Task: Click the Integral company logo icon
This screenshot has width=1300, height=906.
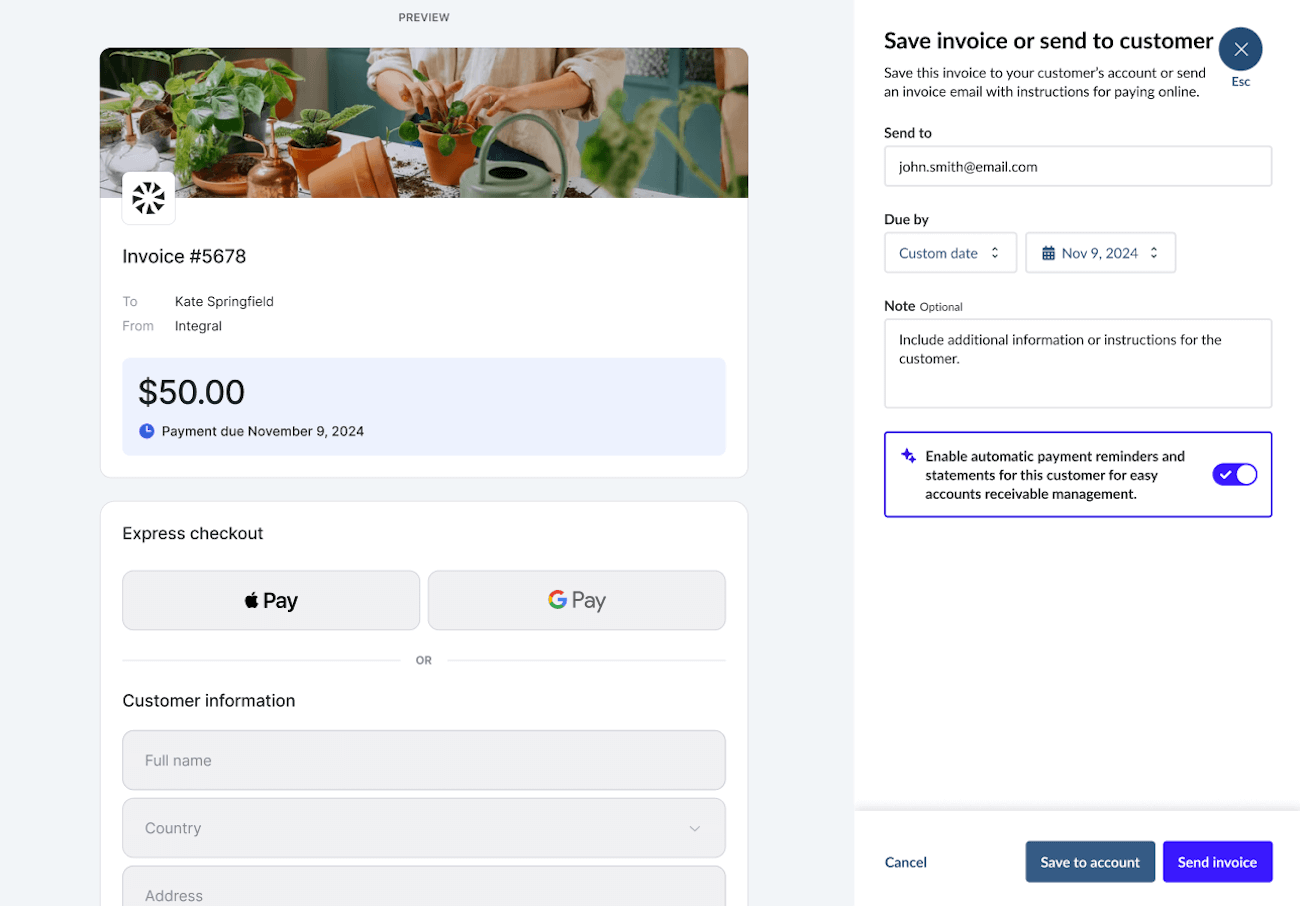Action: tap(148, 198)
